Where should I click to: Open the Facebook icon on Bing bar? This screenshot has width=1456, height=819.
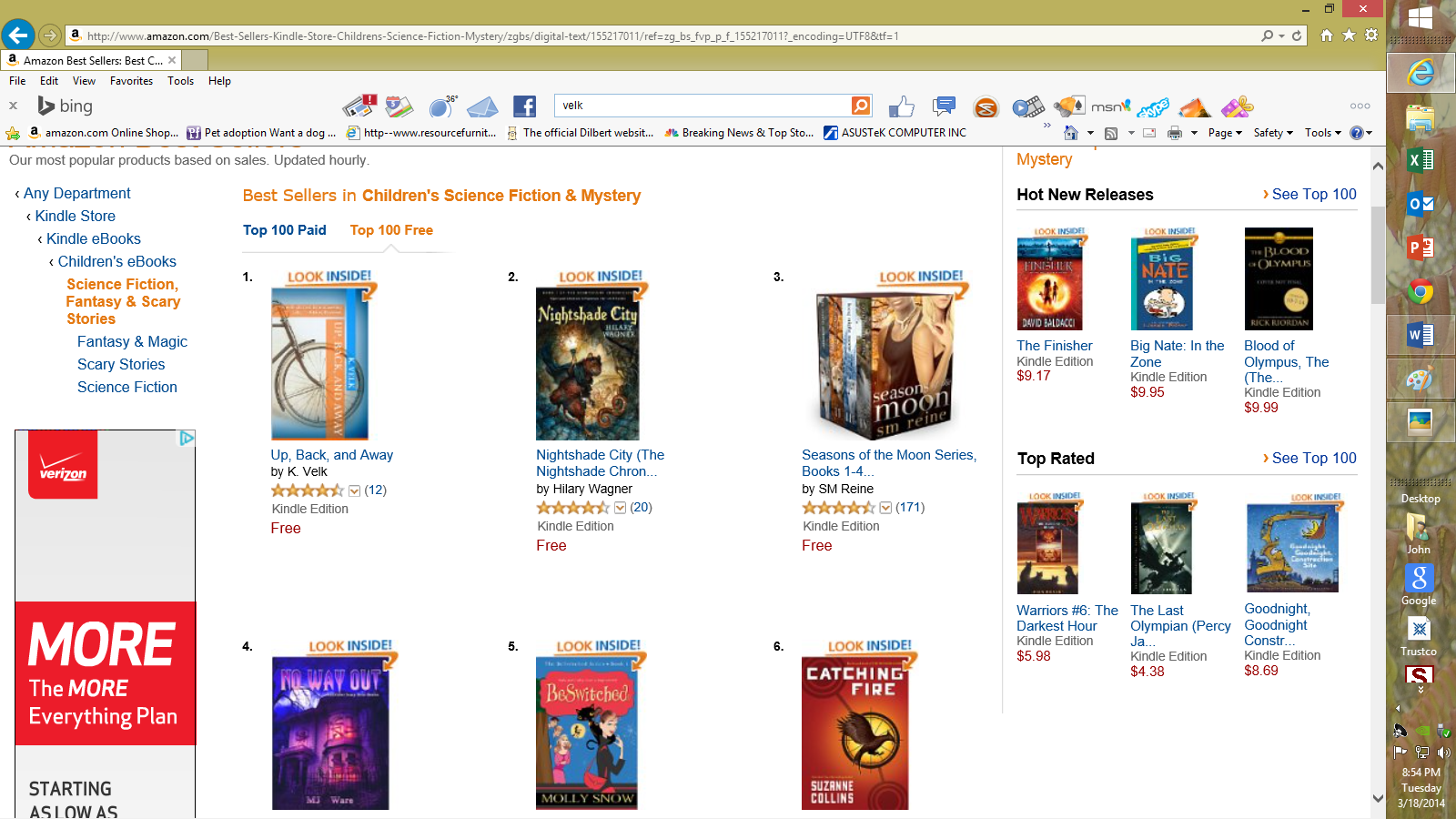(524, 106)
